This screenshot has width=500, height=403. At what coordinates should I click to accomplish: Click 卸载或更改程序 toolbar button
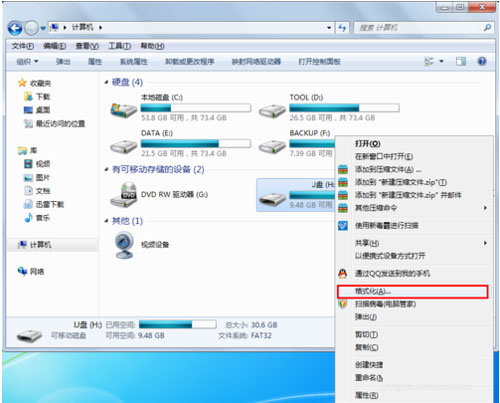(x=190, y=62)
